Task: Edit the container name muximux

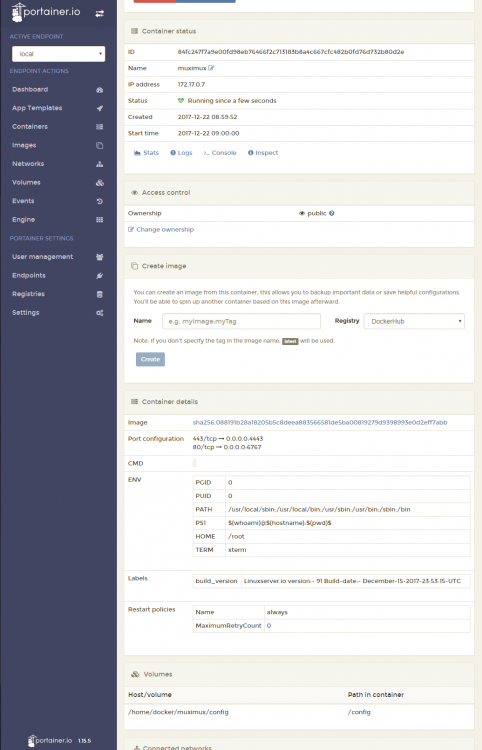Action: pyautogui.click(x=211, y=68)
